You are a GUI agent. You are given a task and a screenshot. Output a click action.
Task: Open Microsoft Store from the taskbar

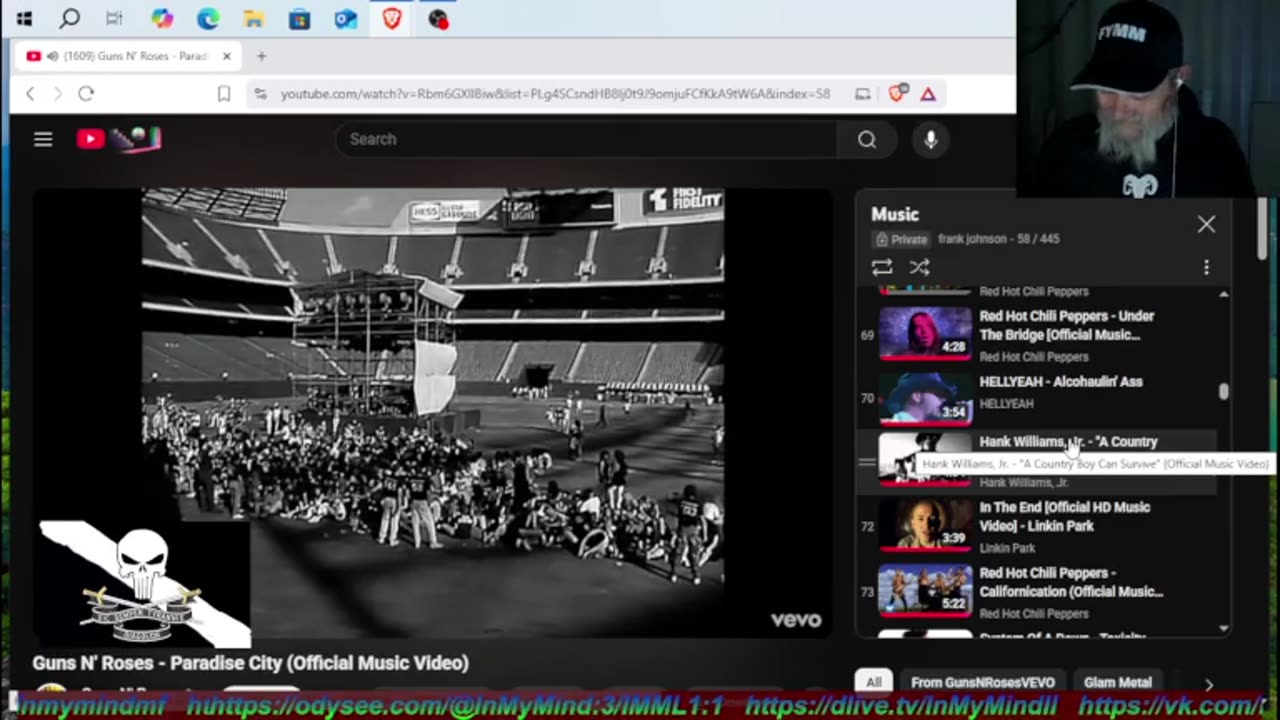(x=299, y=18)
